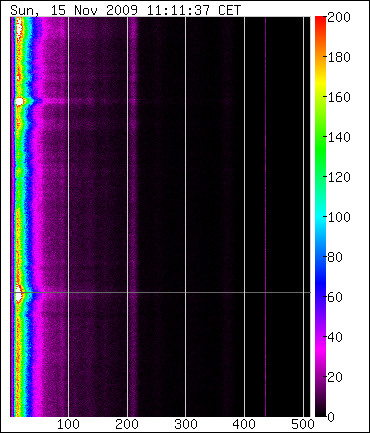Click the purple vertical band just past 200
The height and width of the screenshot is (433, 370).
pyautogui.click(x=133, y=217)
